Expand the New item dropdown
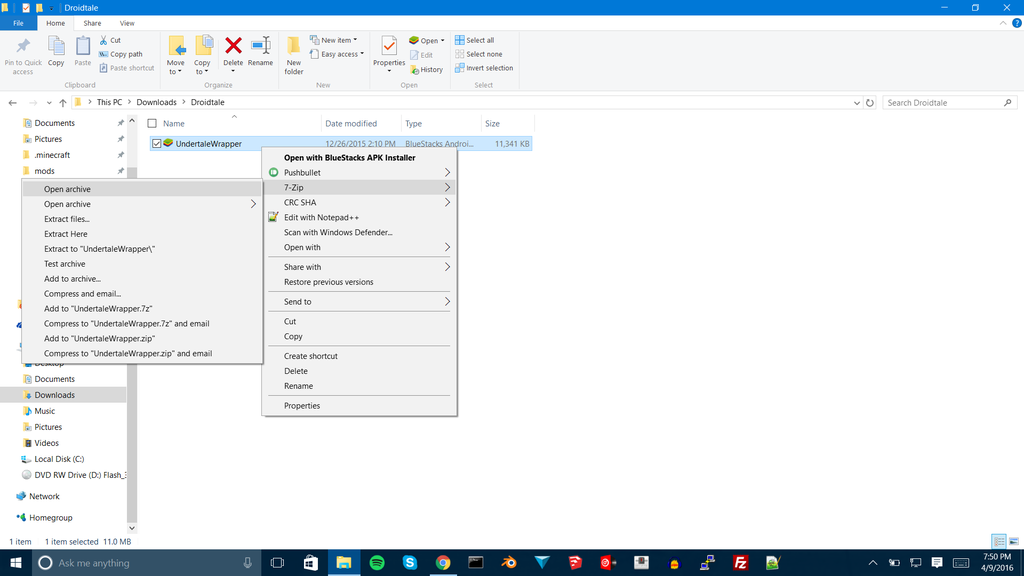 (338, 40)
